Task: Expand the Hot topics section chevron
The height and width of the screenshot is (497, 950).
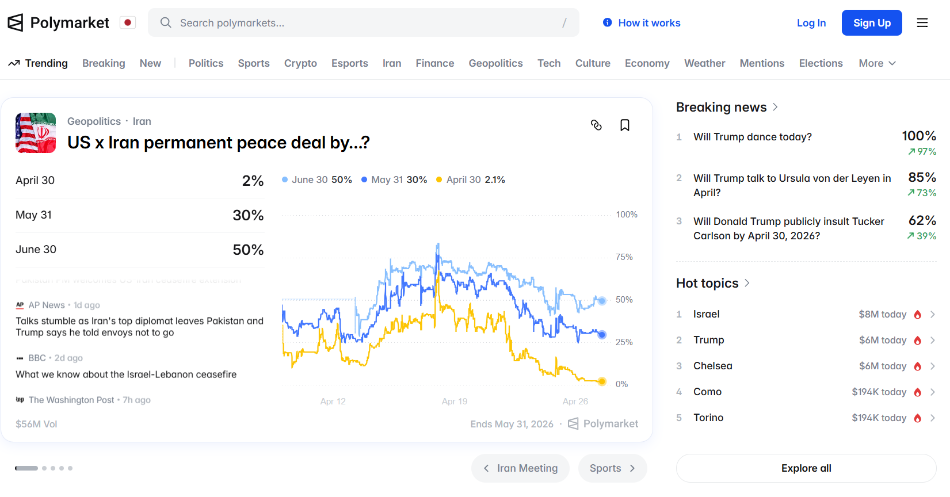Action: pos(748,283)
